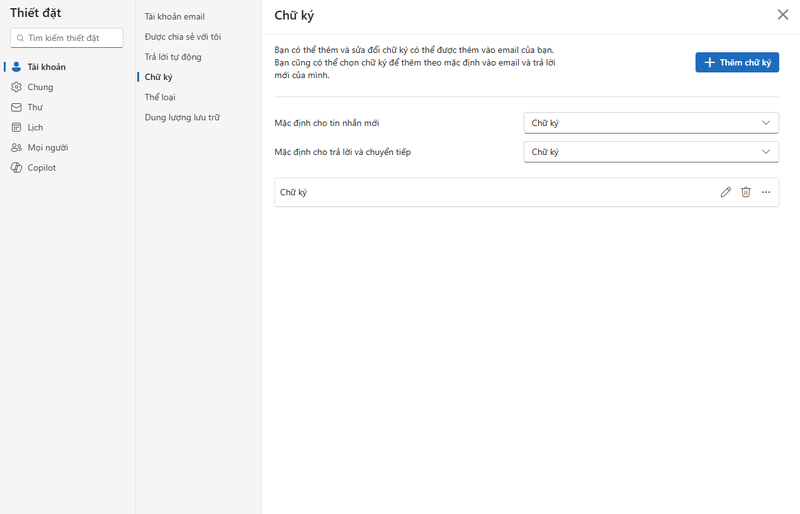The width and height of the screenshot is (800, 514).
Task: Open Mọi người people icon
Action: coord(16,148)
